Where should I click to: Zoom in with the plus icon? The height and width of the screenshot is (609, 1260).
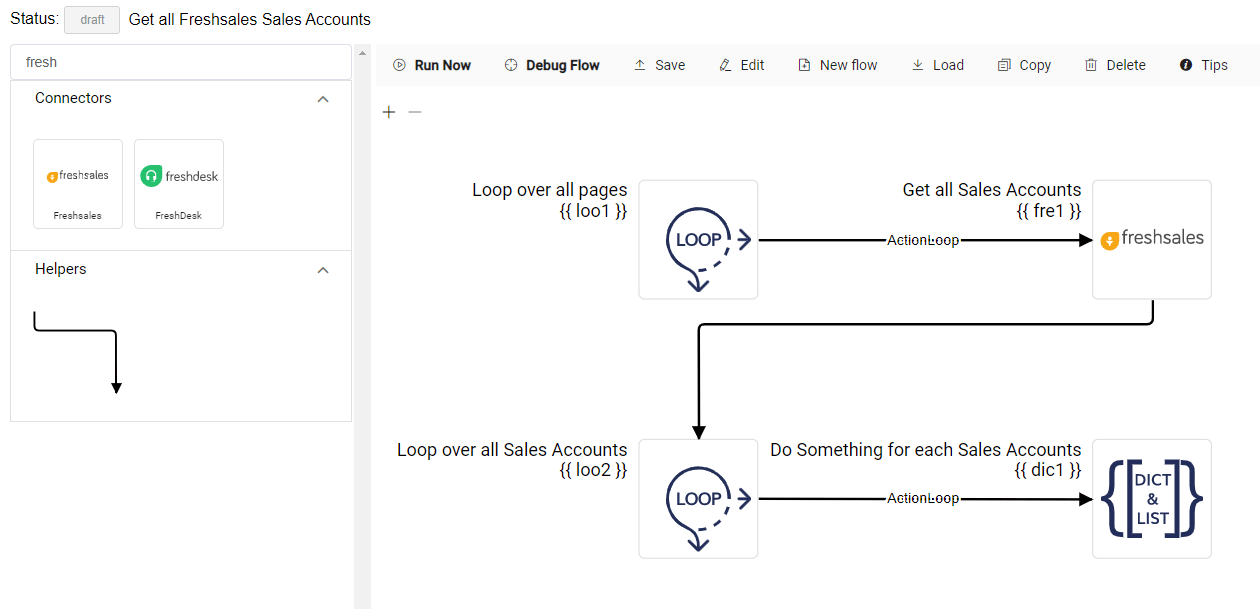coord(389,112)
